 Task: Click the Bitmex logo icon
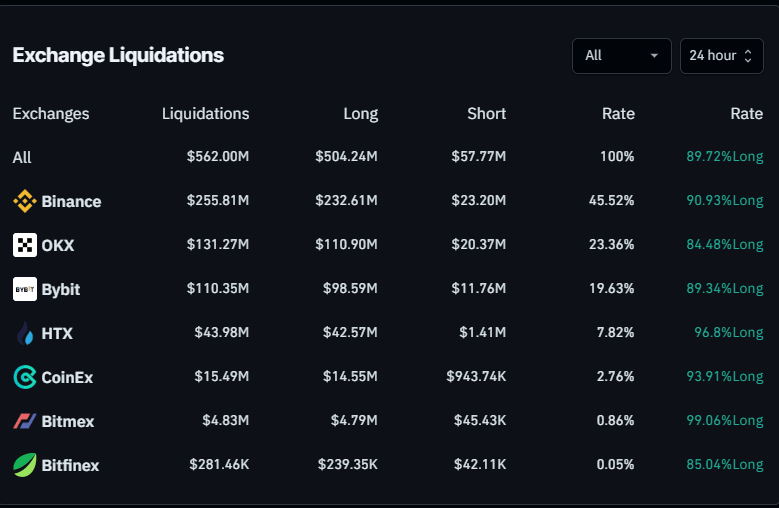(x=24, y=421)
